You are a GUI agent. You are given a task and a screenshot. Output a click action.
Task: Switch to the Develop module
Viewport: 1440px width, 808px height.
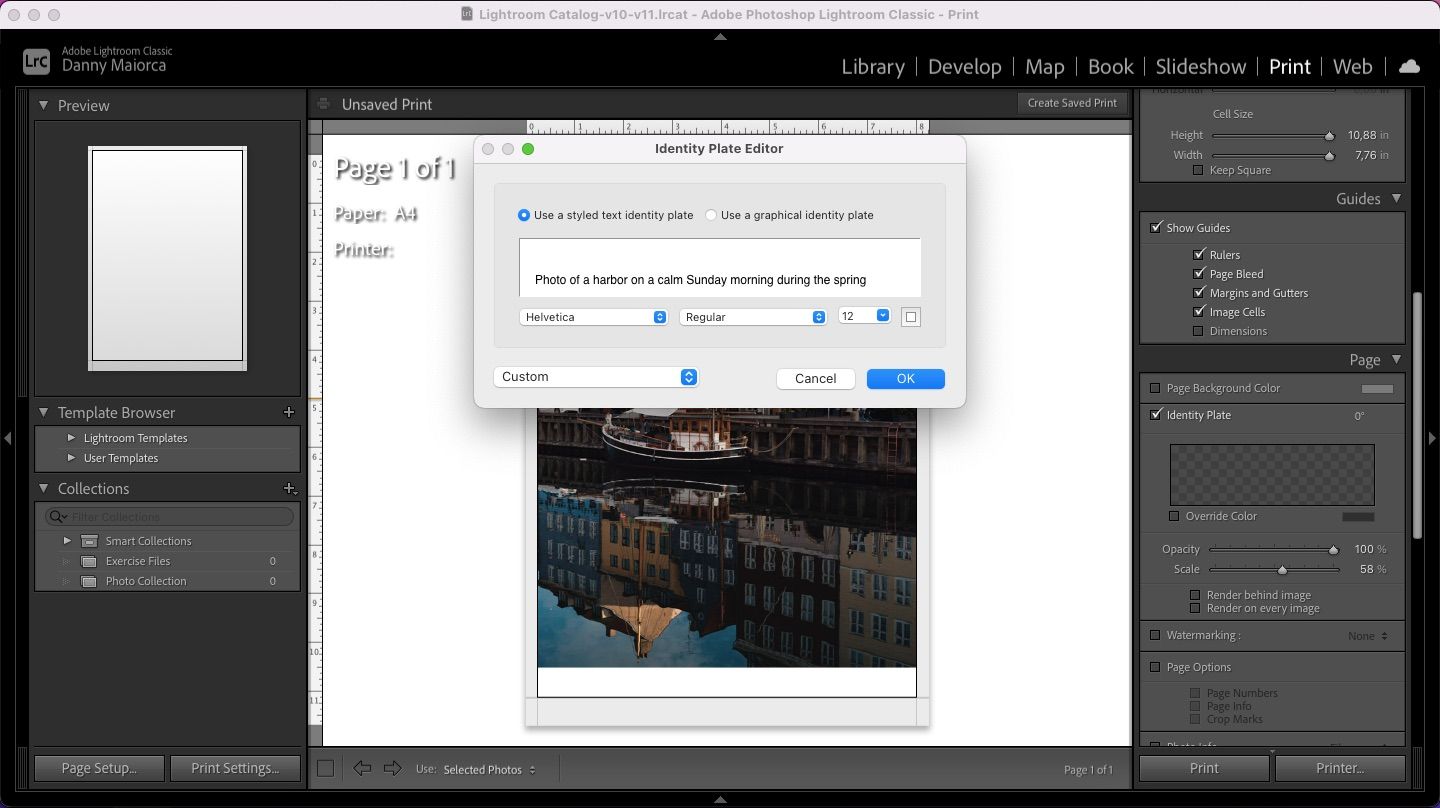tap(964, 66)
